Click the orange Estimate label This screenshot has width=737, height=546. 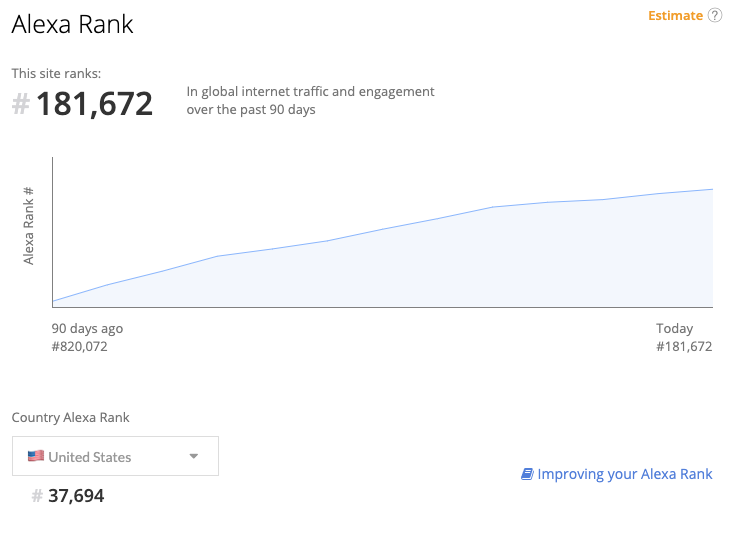(675, 16)
